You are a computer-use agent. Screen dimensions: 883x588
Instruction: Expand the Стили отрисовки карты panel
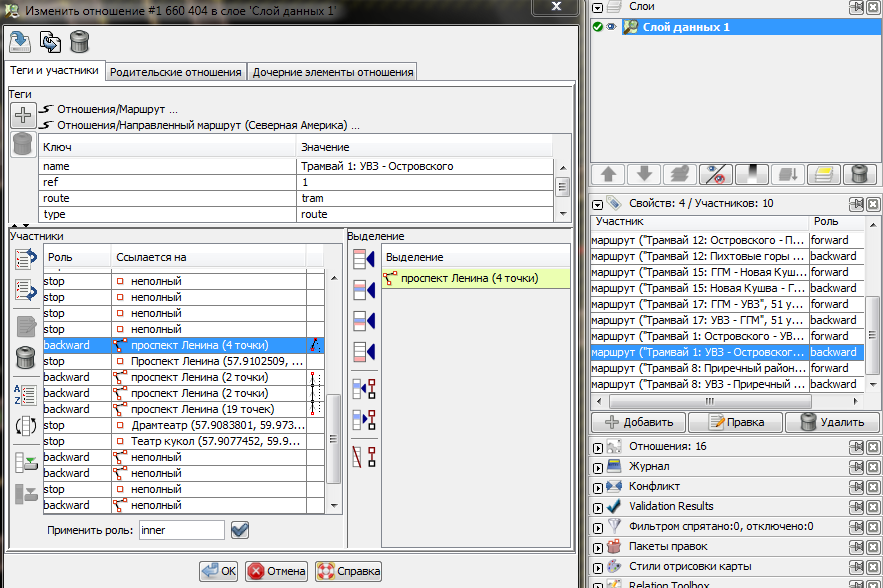(597, 568)
